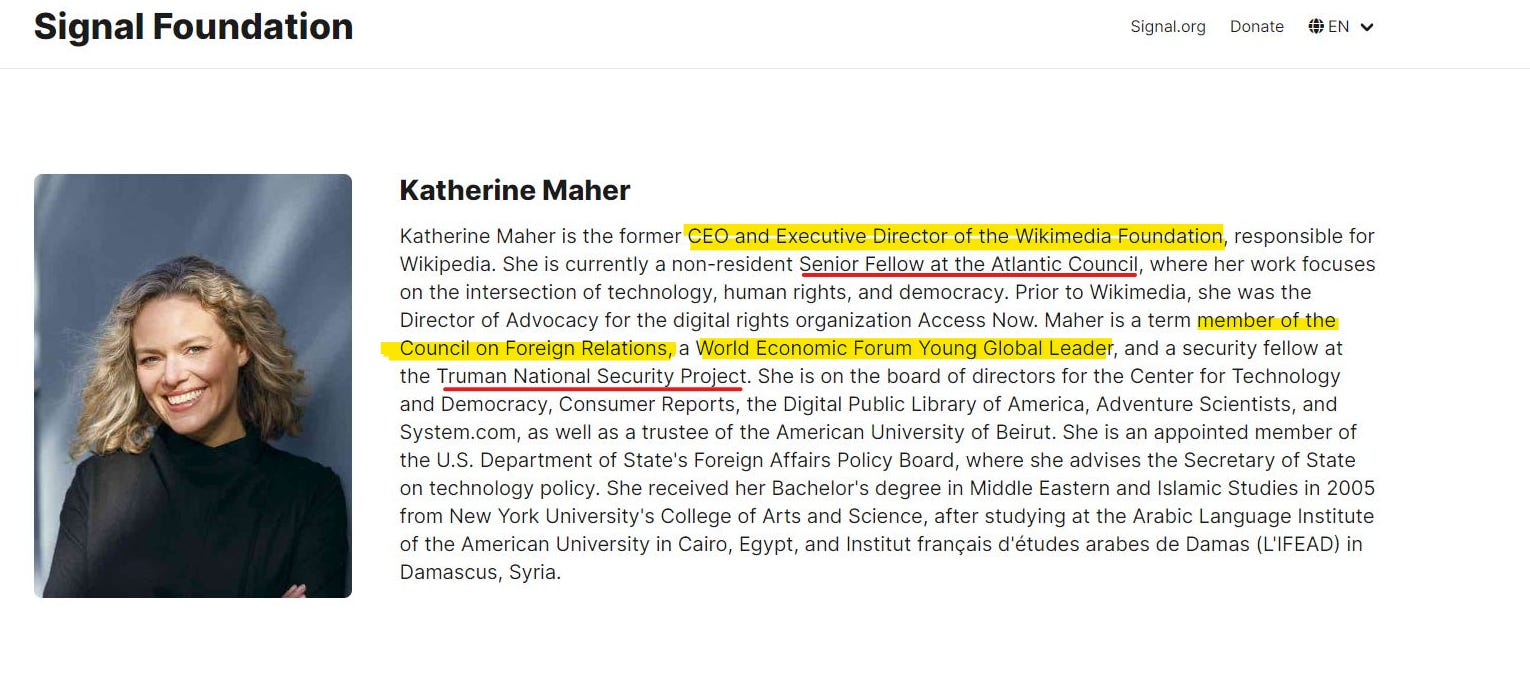Click underlined Senior Fellow at Atlantic Council

[968, 264]
